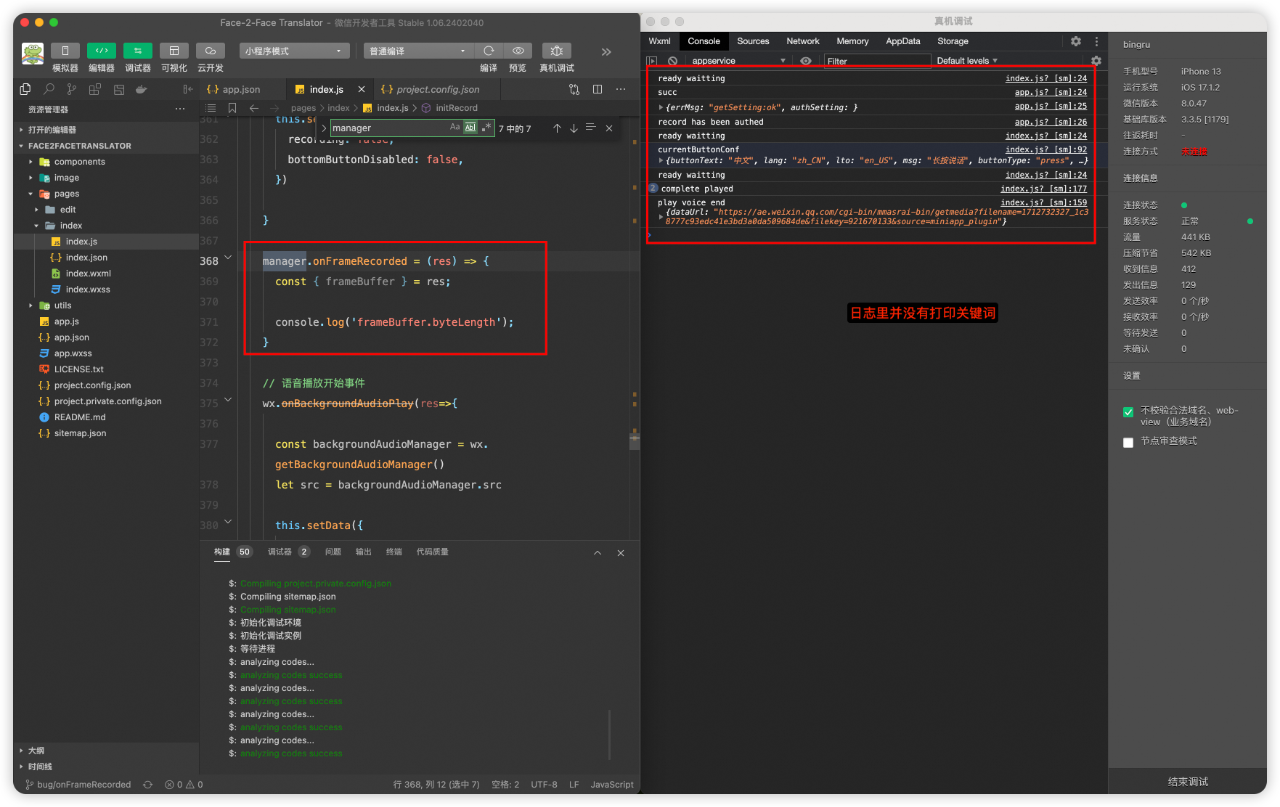Screen dimensions: 1280x807
Task: Open the source control branch icon
Action: 71,89
